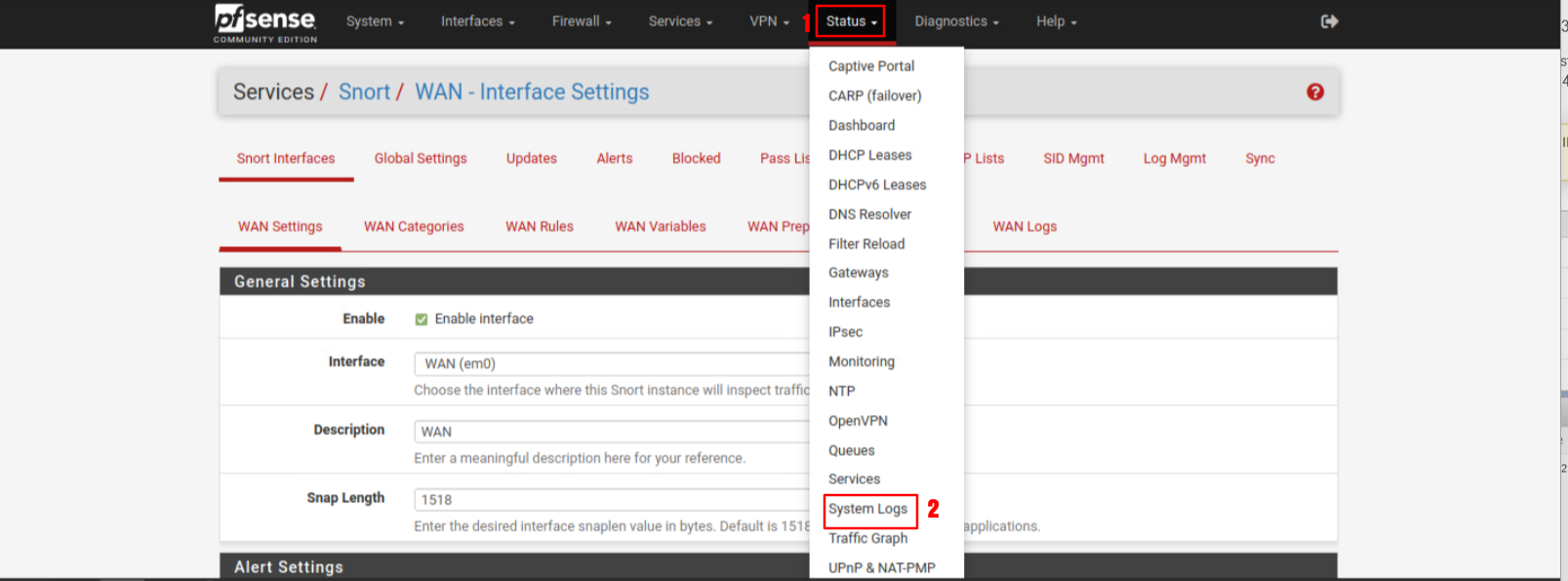The height and width of the screenshot is (581, 1568).
Task: Click the logout arrow icon
Action: [x=1329, y=21]
